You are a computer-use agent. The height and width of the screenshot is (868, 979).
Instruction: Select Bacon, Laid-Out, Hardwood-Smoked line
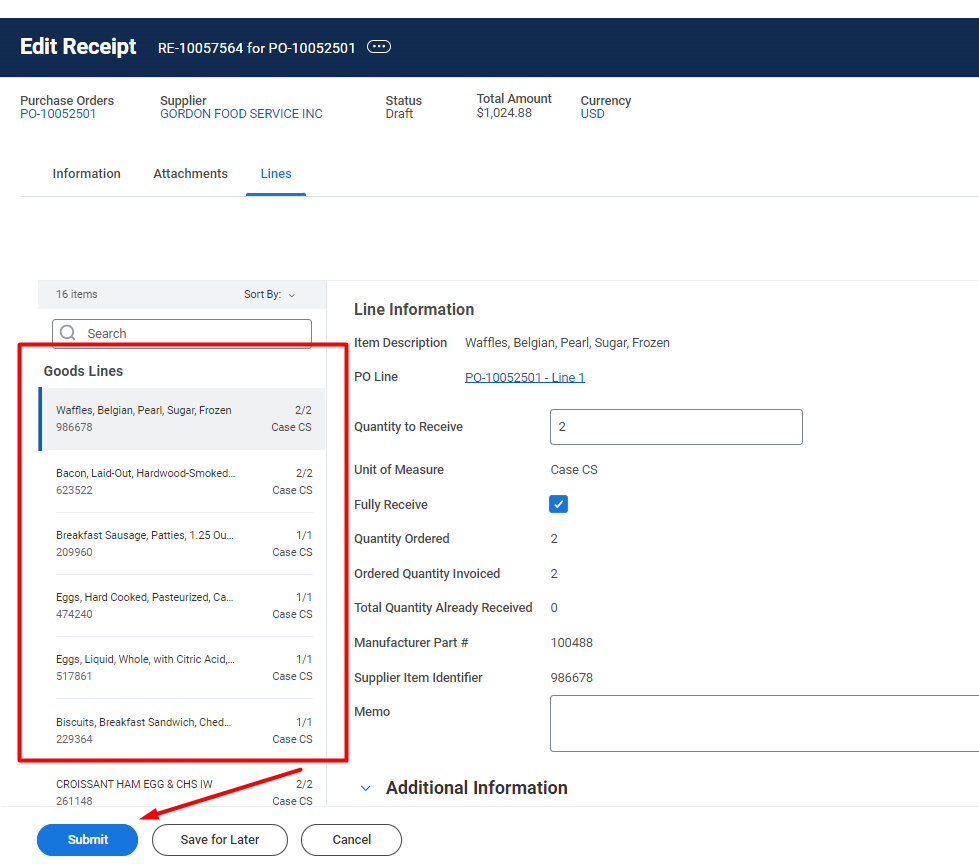(x=184, y=481)
